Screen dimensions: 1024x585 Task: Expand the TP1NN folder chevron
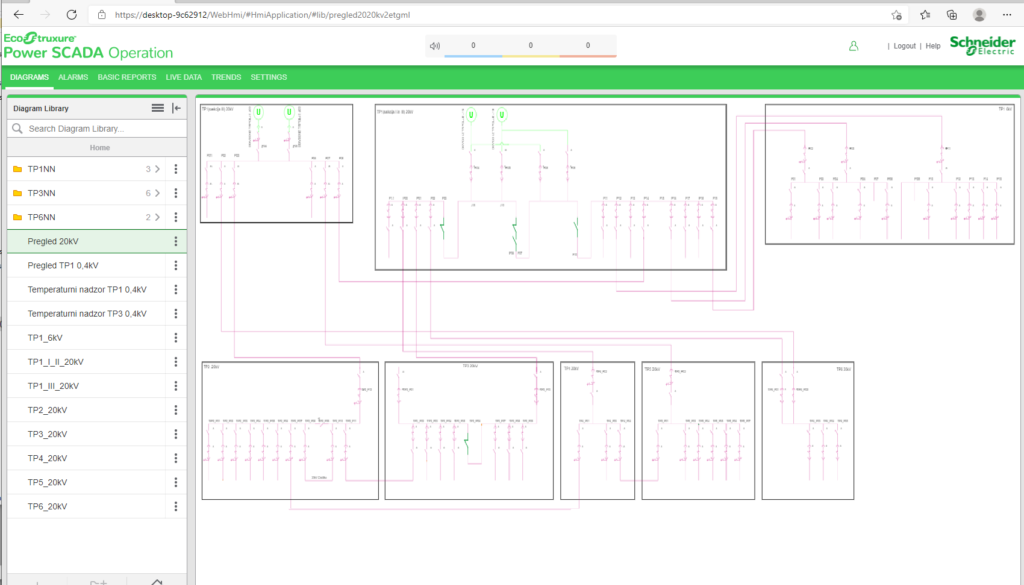tap(157, 169)
